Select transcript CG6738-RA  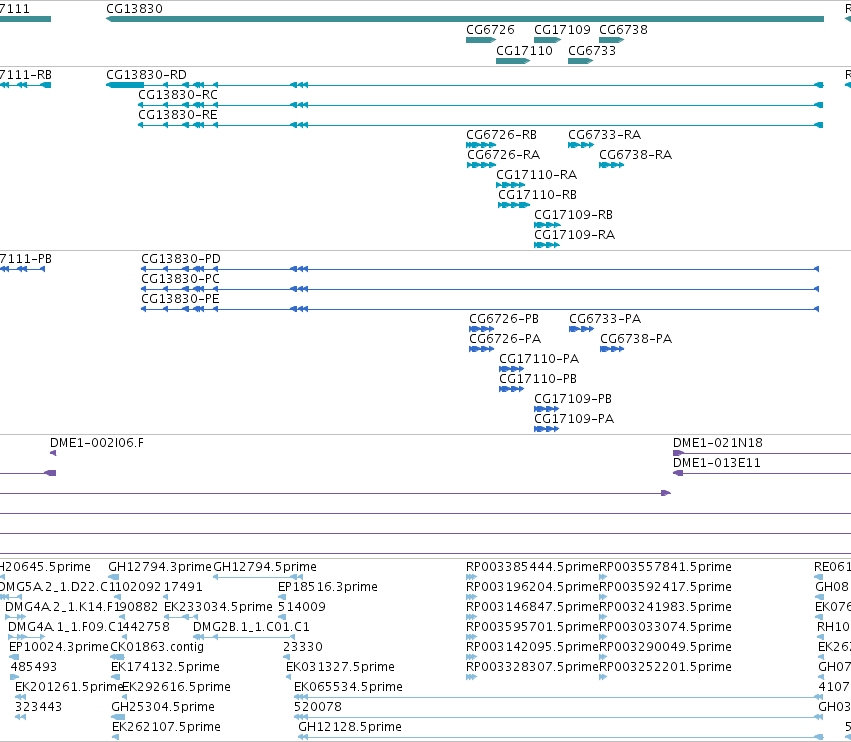pyautogui.click(x=611, y=165)
